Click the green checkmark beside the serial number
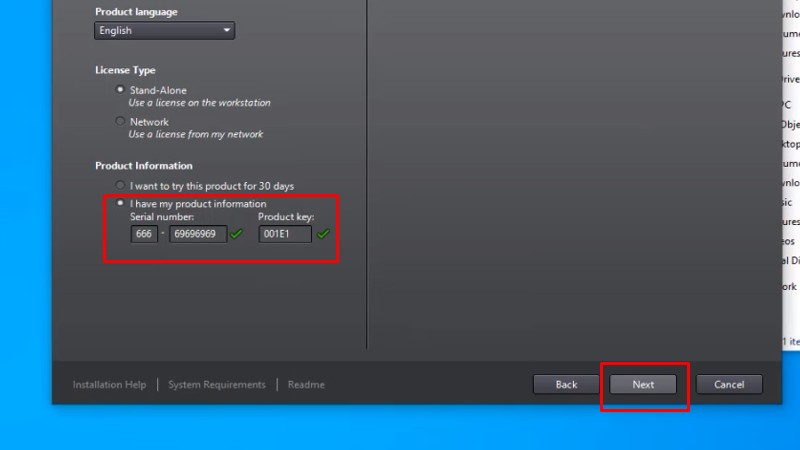 coord(236,234)
